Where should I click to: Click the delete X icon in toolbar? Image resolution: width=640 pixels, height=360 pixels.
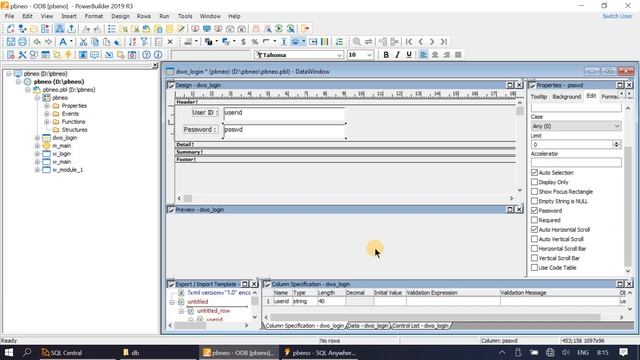[x=170, y=42]
